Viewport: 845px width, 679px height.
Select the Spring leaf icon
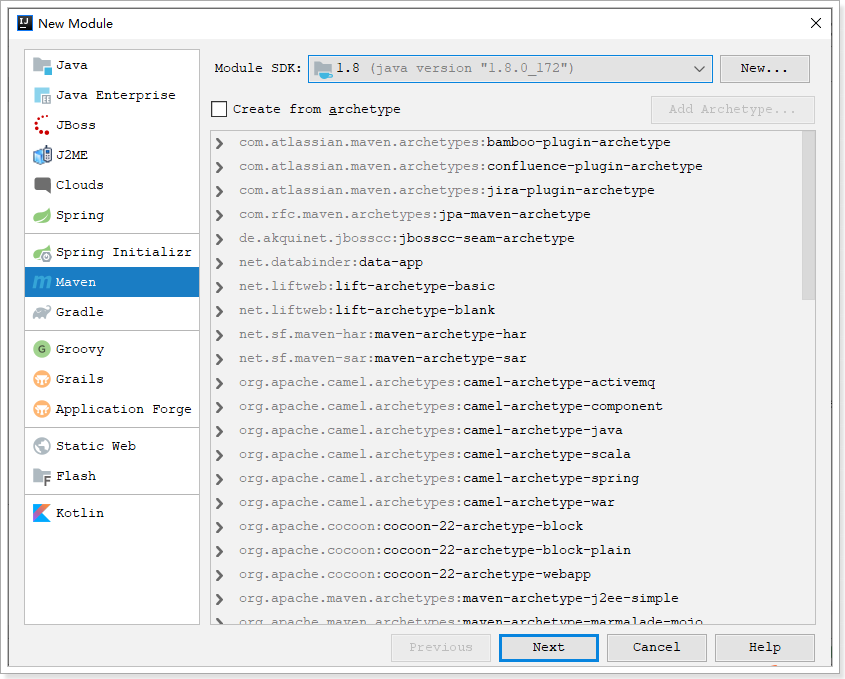point(42,216)
